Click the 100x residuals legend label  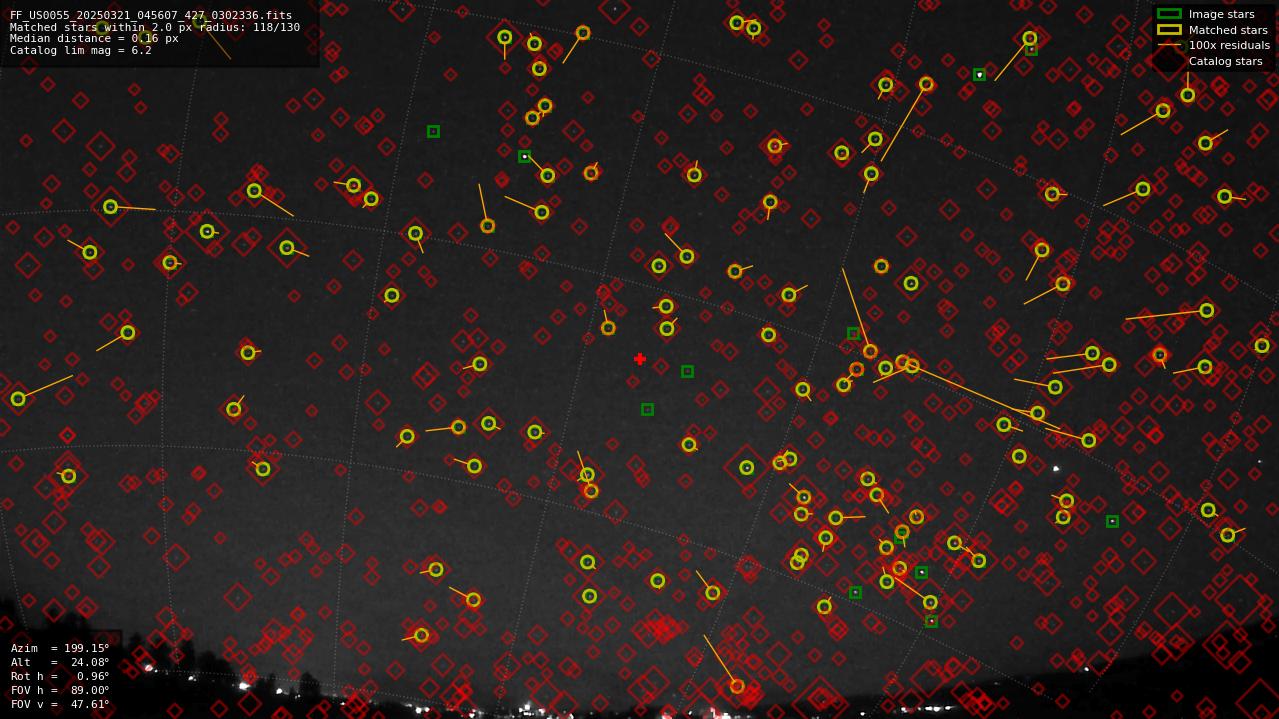(1229, 45)
